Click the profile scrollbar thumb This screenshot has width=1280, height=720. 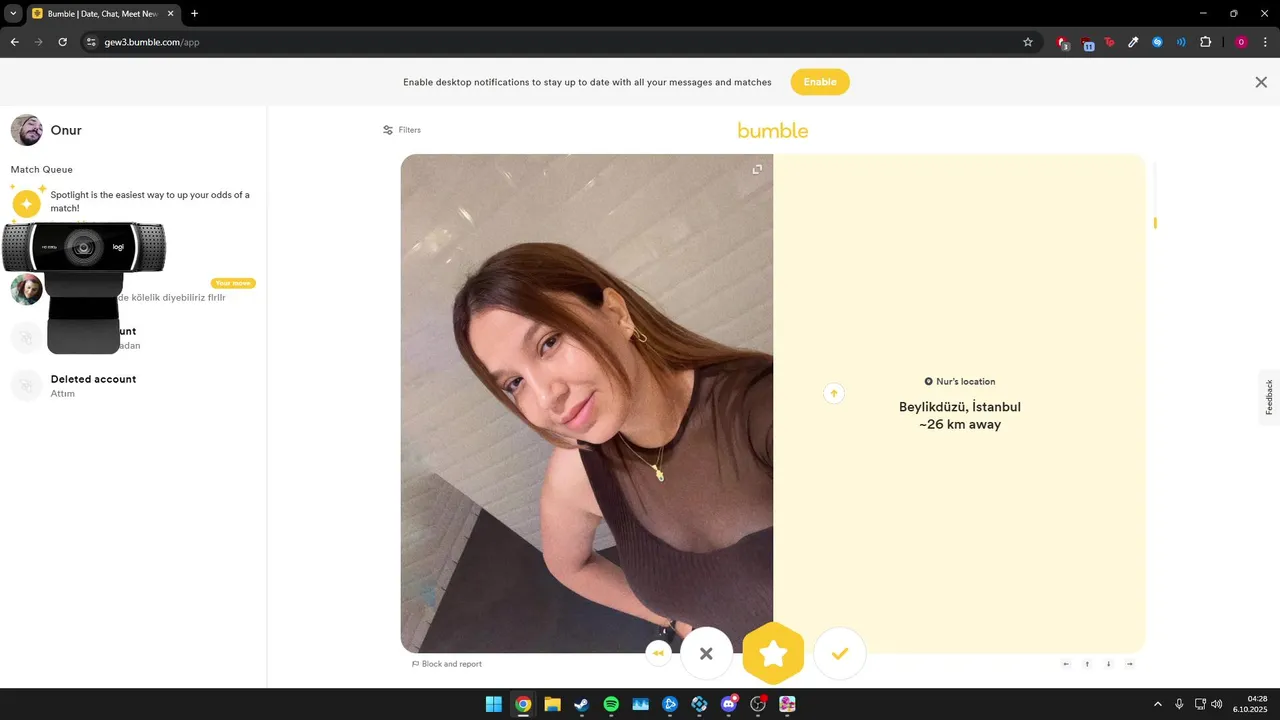(1155, 223)
